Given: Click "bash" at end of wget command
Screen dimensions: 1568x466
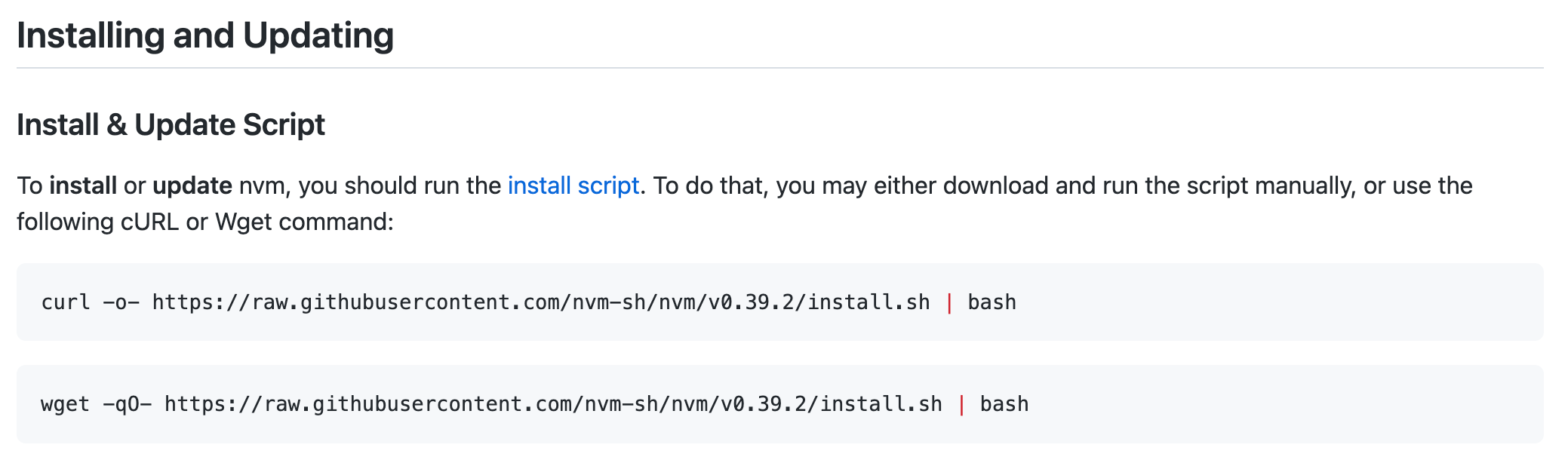Looking at the screenshot, I should point(1004,404).
